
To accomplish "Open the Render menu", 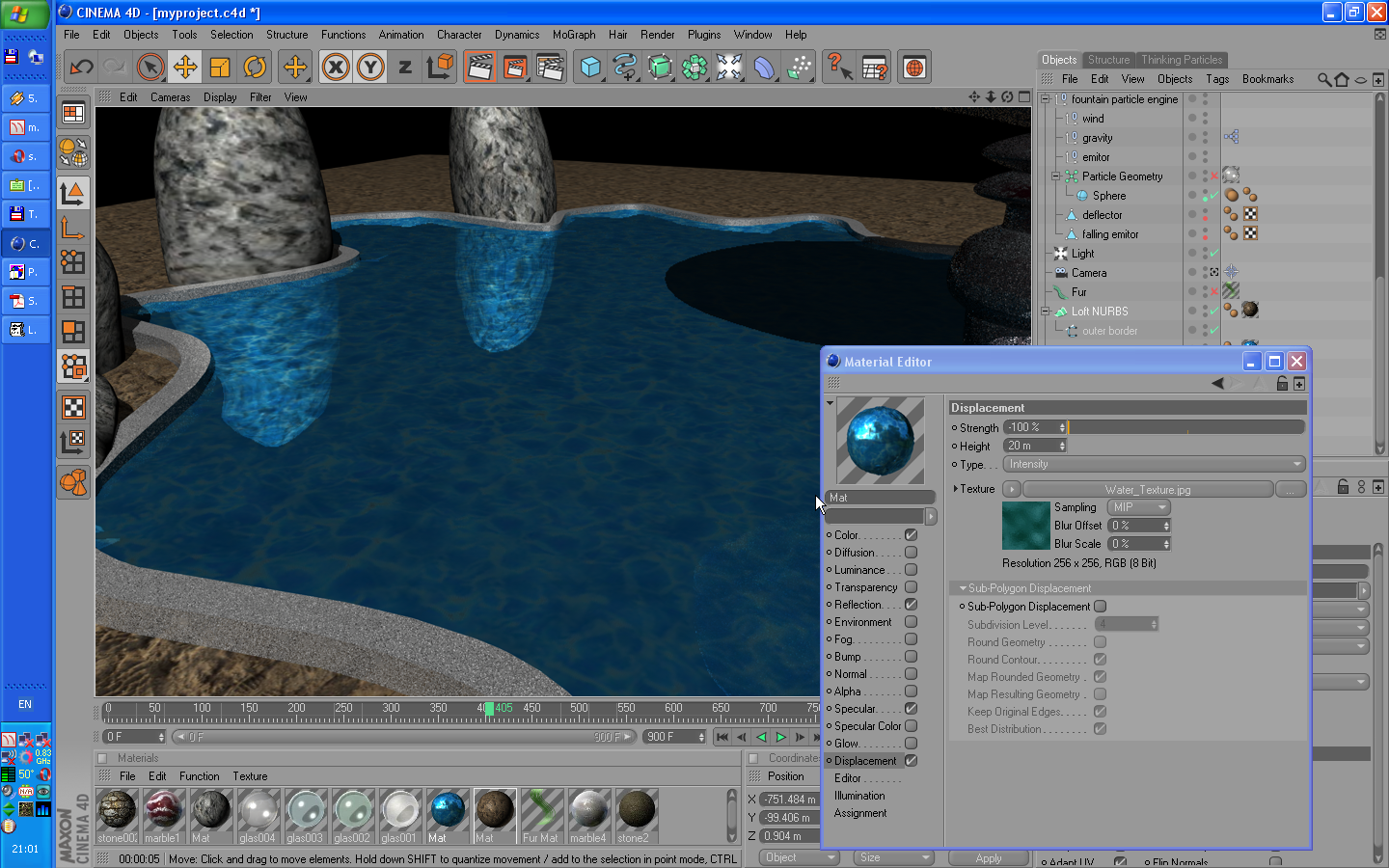I will tap(657, 35).
